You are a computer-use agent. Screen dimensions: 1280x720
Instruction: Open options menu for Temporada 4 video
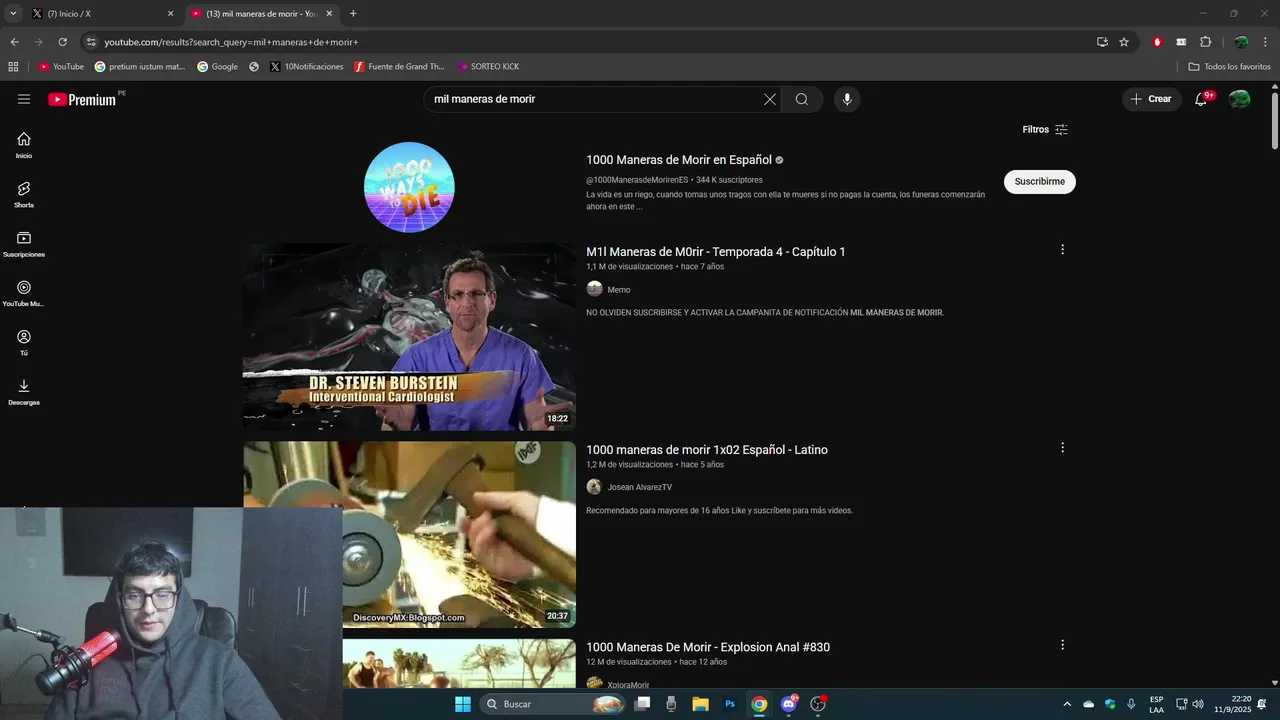(x=1062, y=250)
